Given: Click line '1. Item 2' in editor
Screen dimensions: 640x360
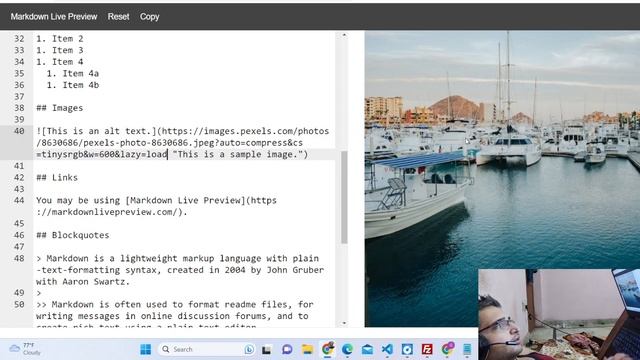Looking at the screenshot, I should click(60, 39).
